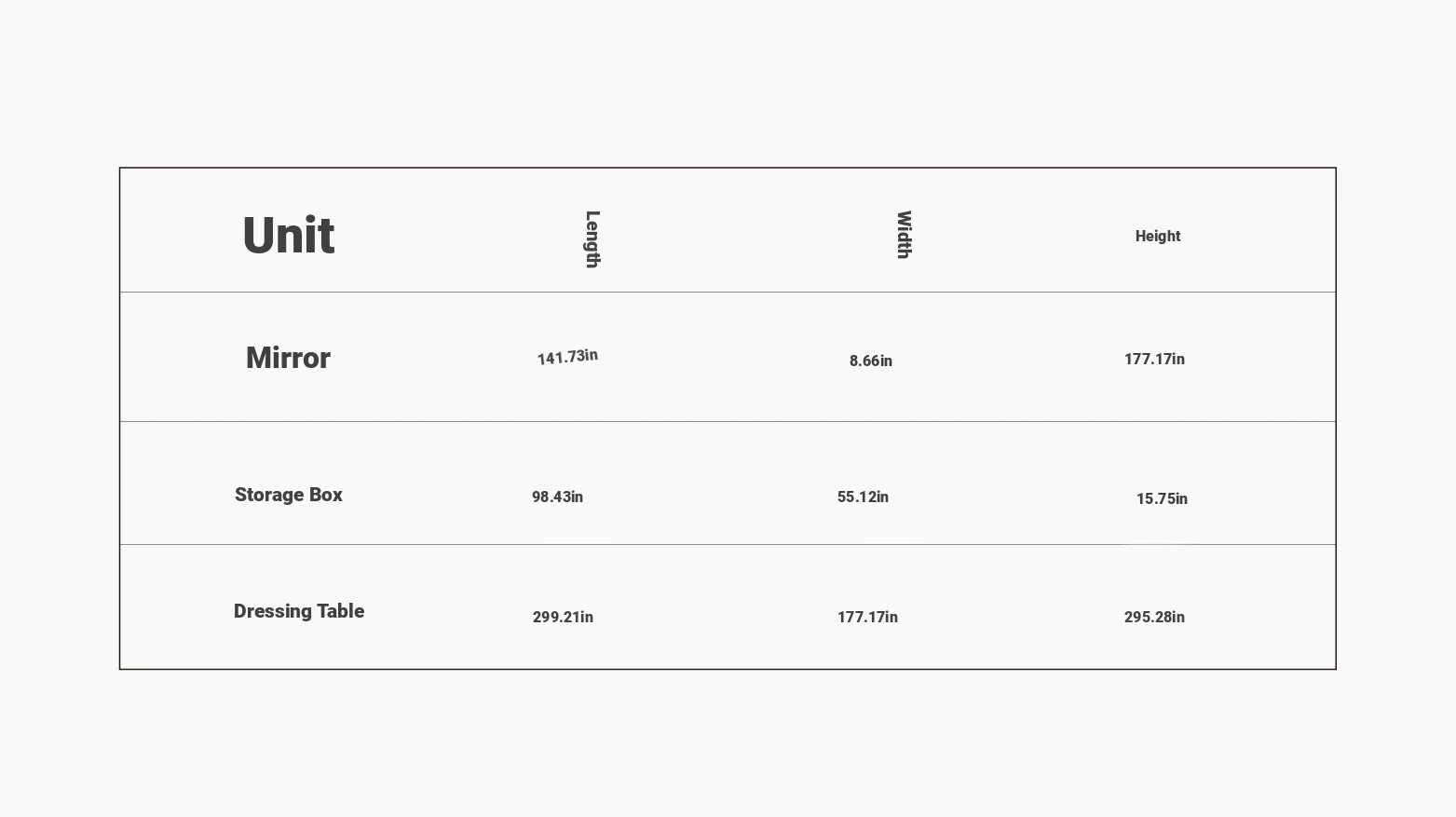
Task: Select Mirror width value 8.66in
Action: 871,361
